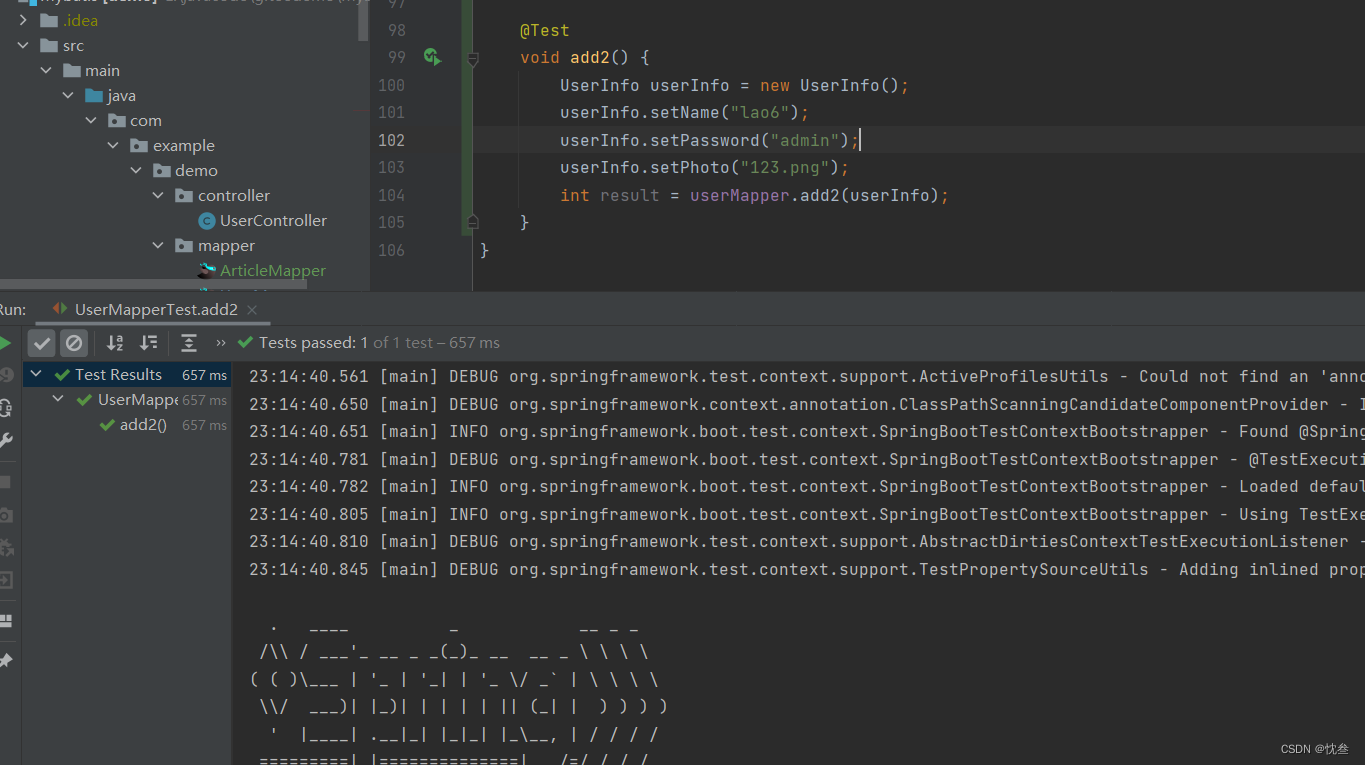Click the green check icon beside Tests passed
This screenshot has height=765, width=1365.
click(246, 343)
